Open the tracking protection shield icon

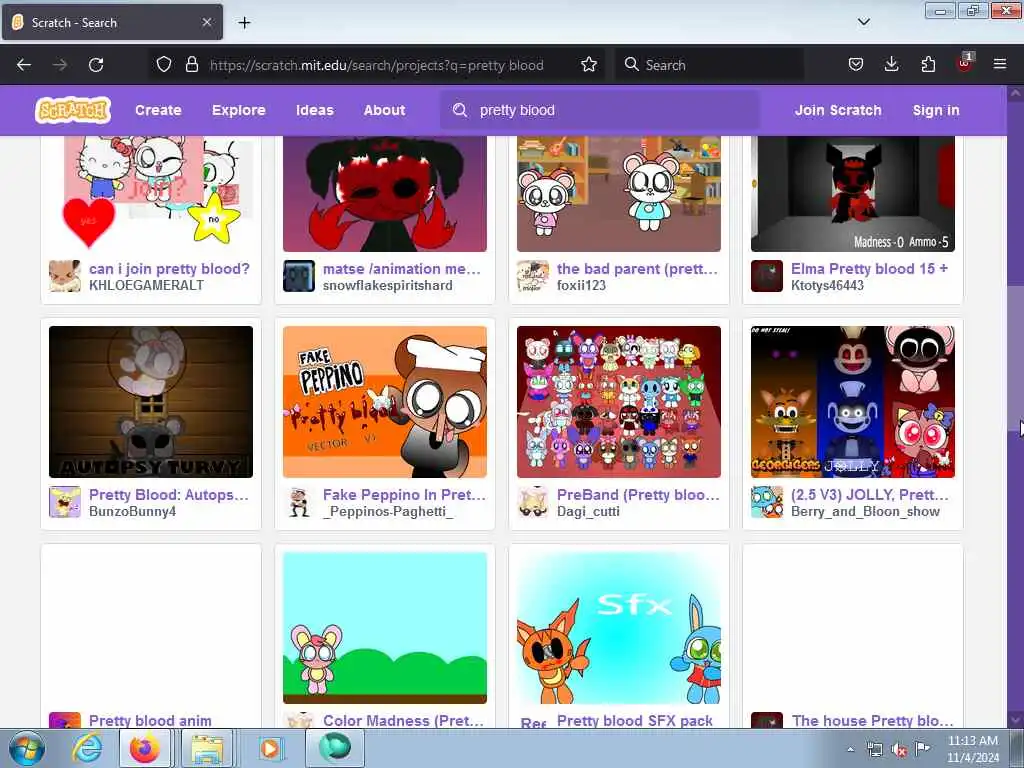tap(164, 65)
